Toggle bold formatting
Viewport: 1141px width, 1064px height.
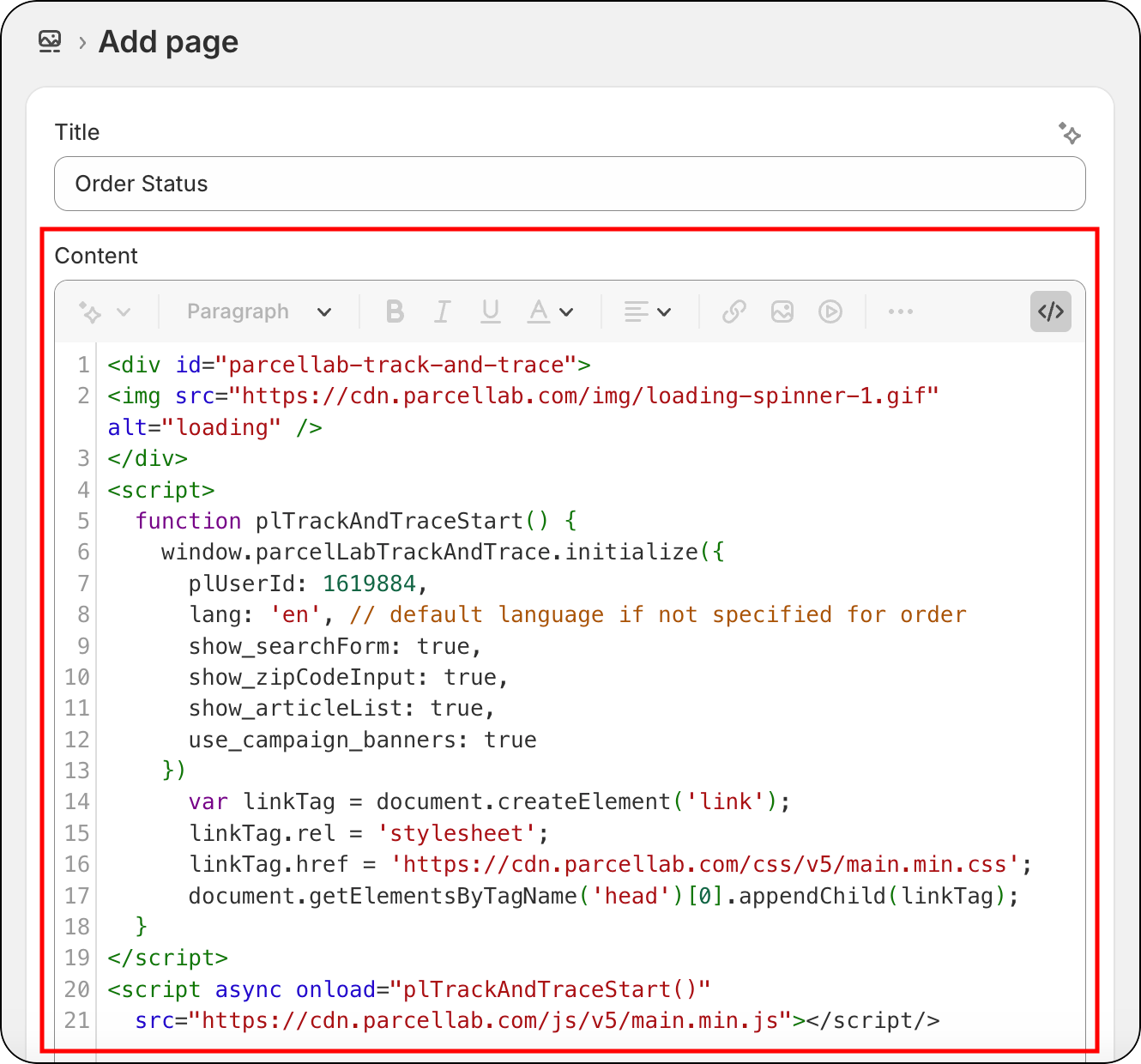tap(394, 311)
